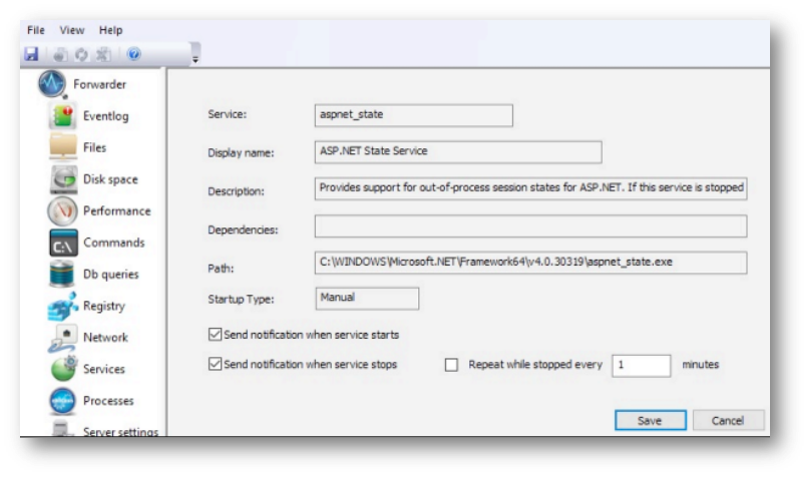Click the Cancel button
809x477 pixels.
click(x=728, y=420)
